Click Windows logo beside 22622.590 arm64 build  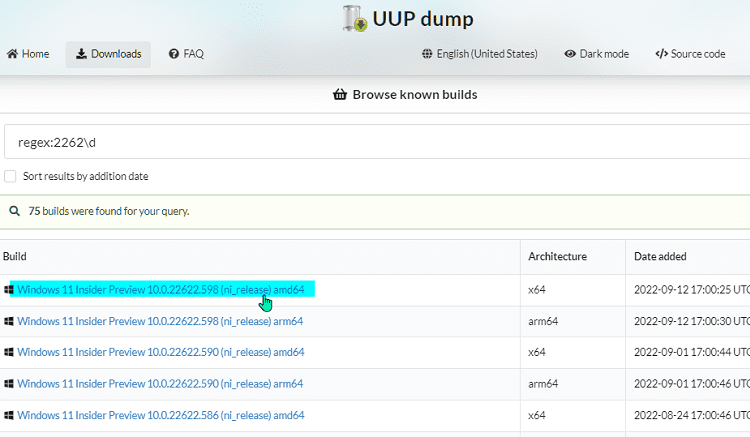point(9,384)
